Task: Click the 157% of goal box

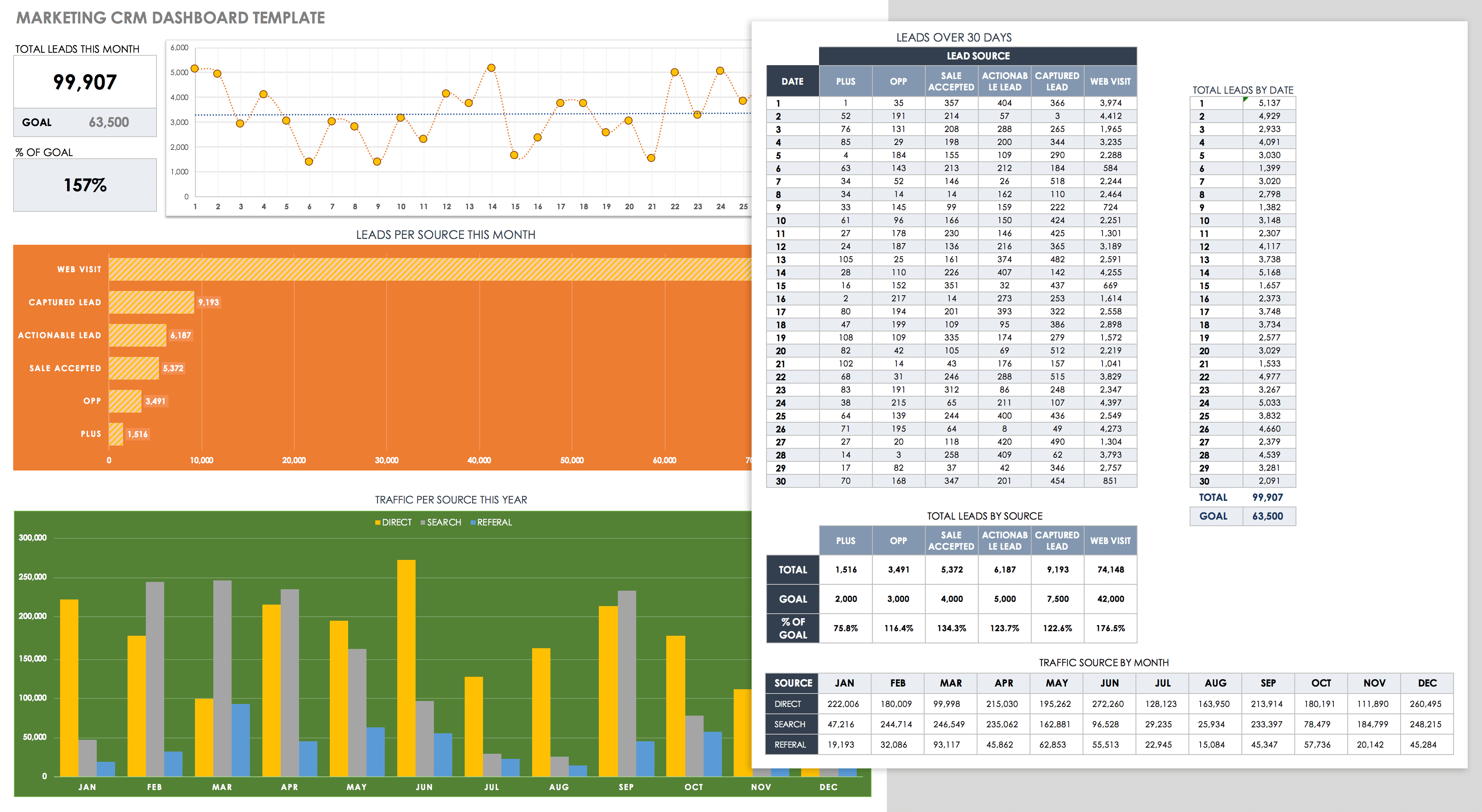Action: [x=85, y=185]
